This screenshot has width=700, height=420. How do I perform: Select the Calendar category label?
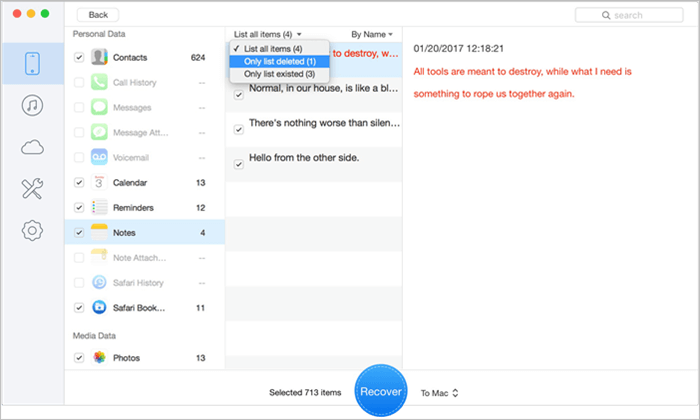130,183
